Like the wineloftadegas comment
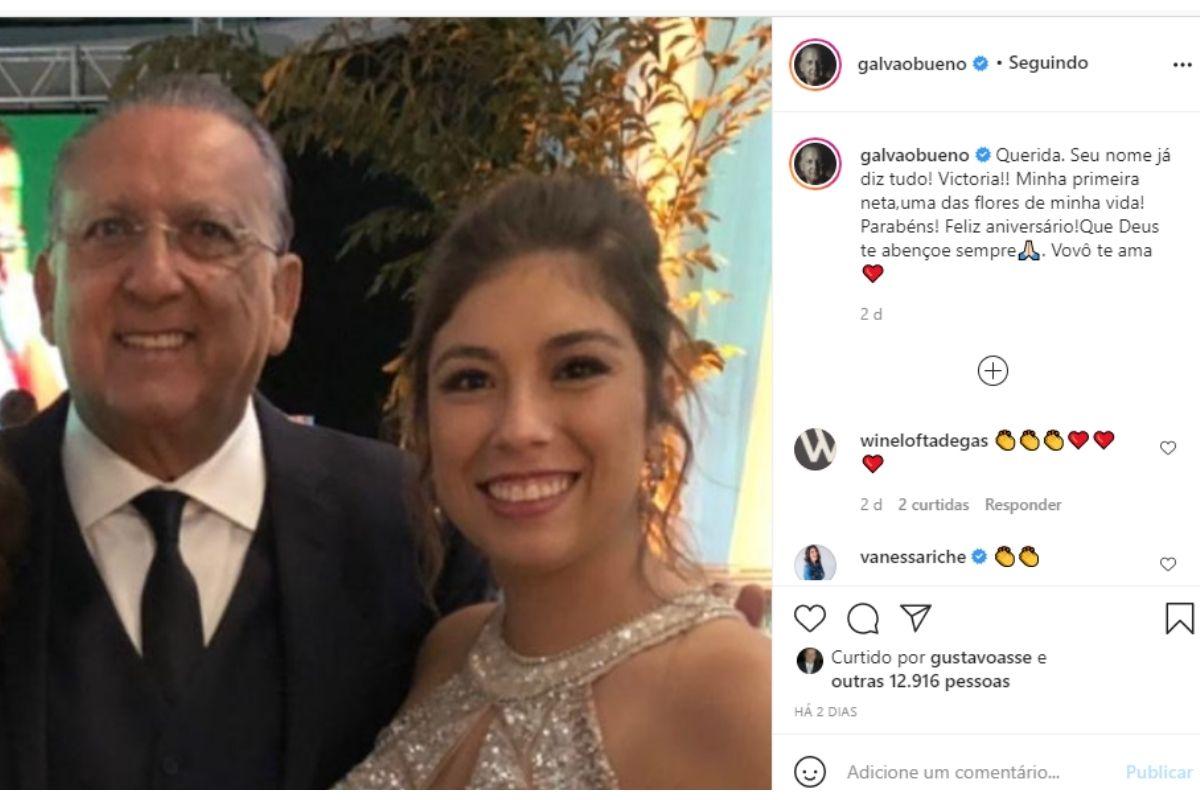This screenshot has width=1200, height=800. click(x=1168, y=448)
